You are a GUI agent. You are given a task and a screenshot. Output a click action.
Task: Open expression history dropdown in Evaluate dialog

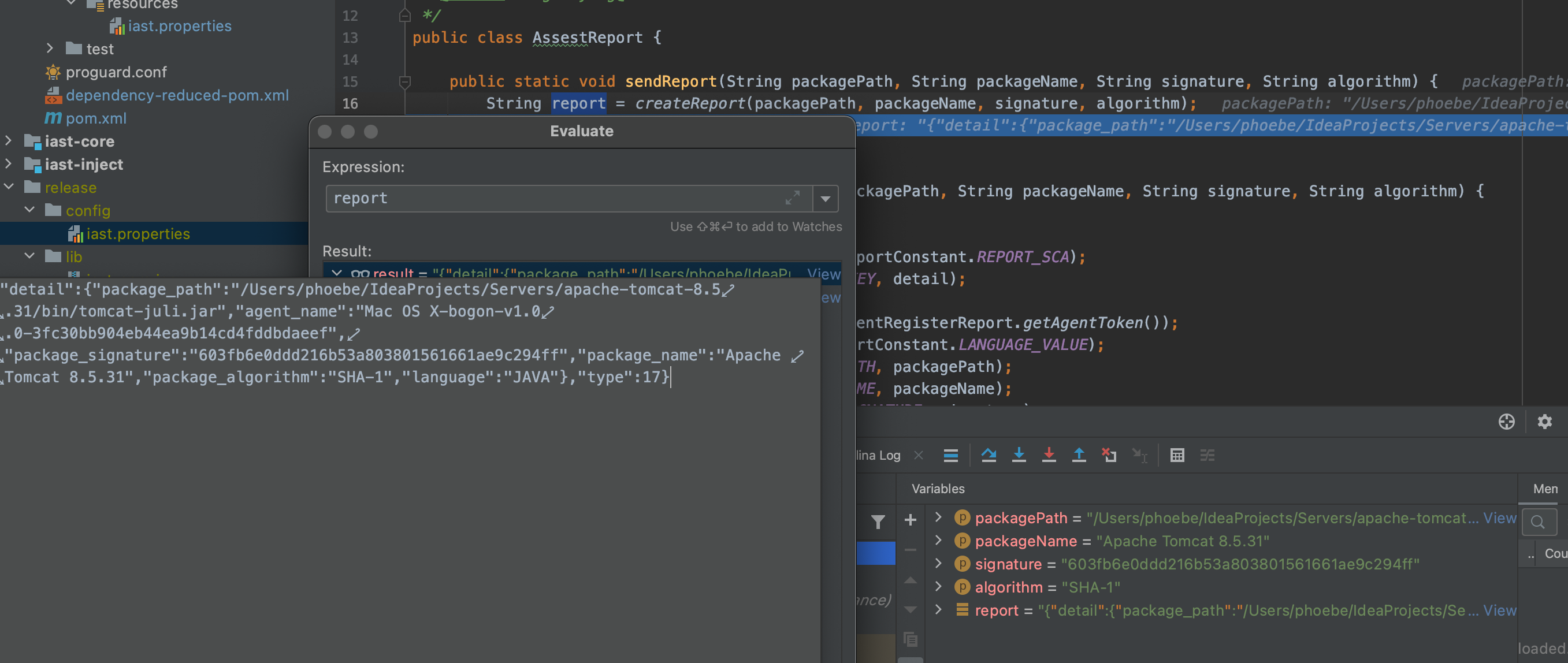[826, 199]
